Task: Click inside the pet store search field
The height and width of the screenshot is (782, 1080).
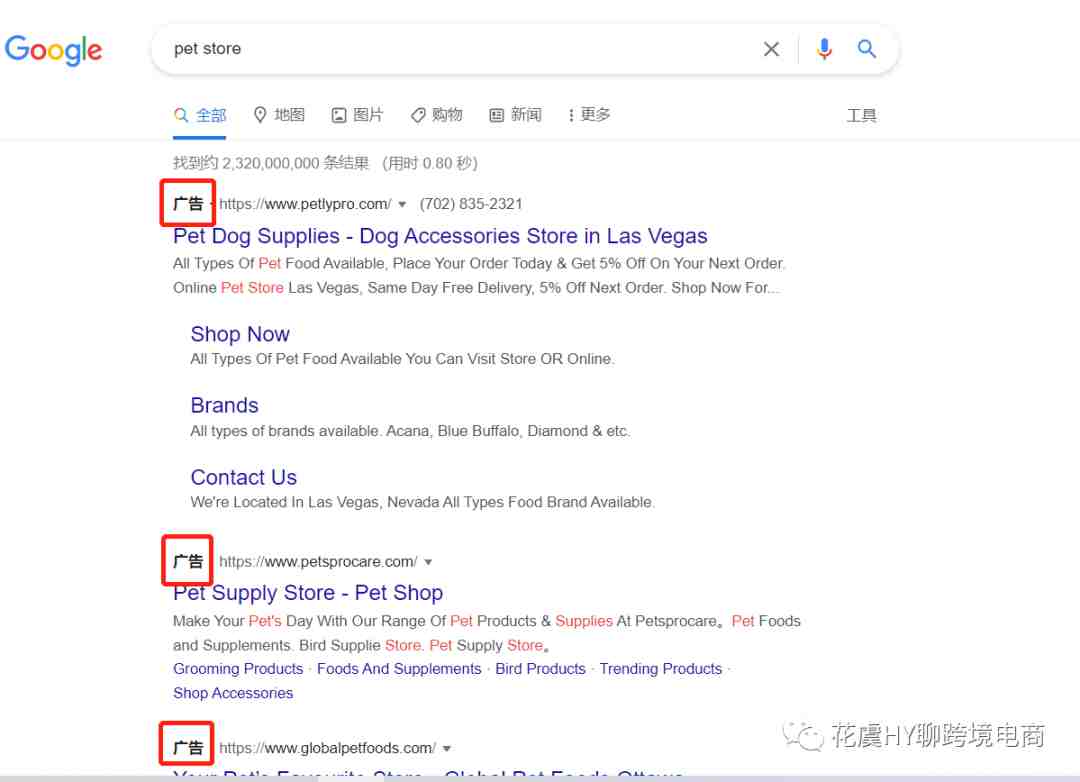Action: coord(455,49)
